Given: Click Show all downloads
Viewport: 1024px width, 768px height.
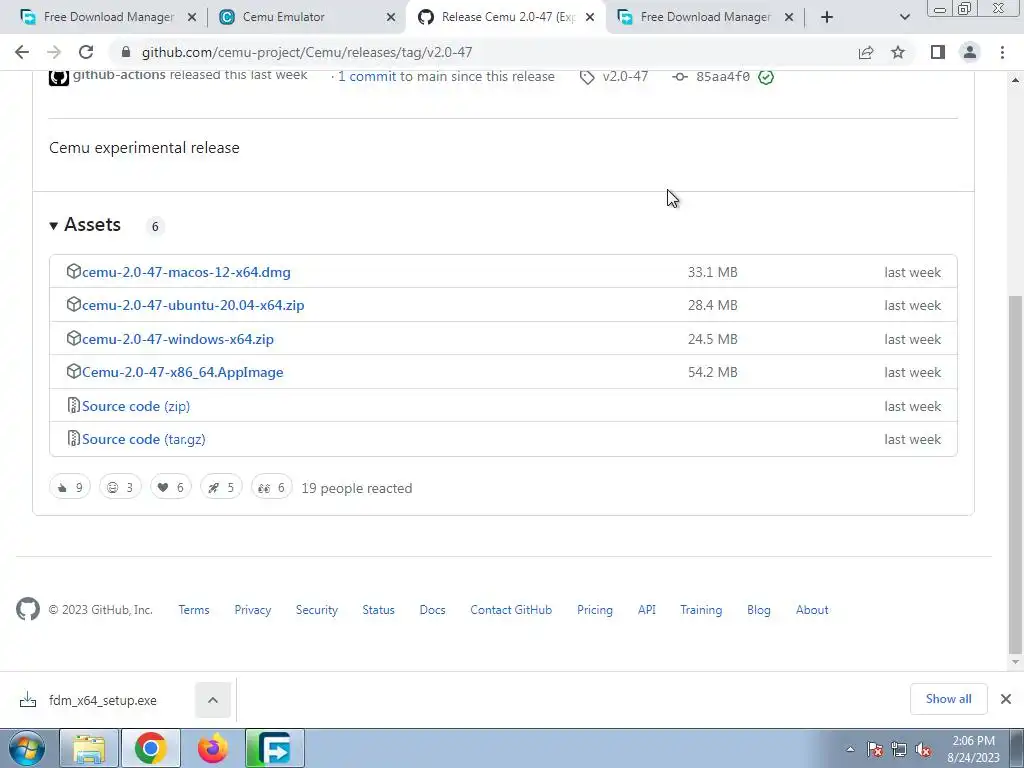Looking at the screenshot, I should pyautogui.click(x=948, y=699).
